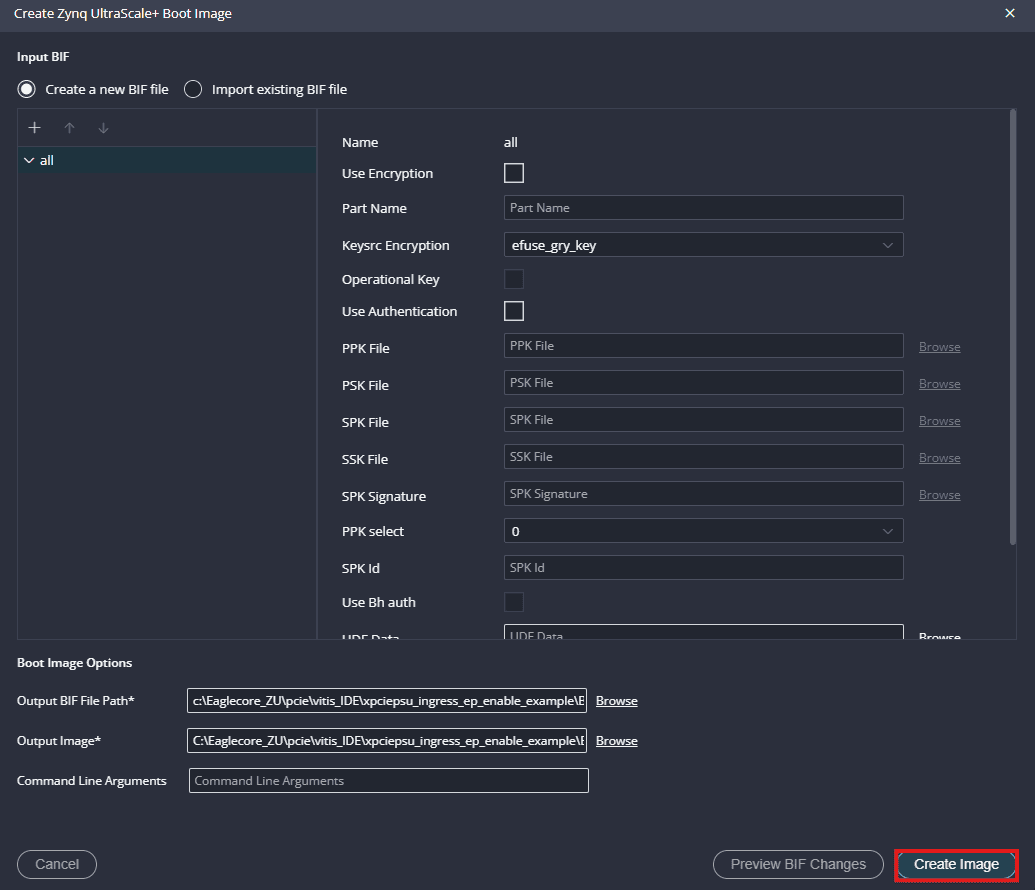
Task: Open the PPK select dropdown
Action: (703, 531)
